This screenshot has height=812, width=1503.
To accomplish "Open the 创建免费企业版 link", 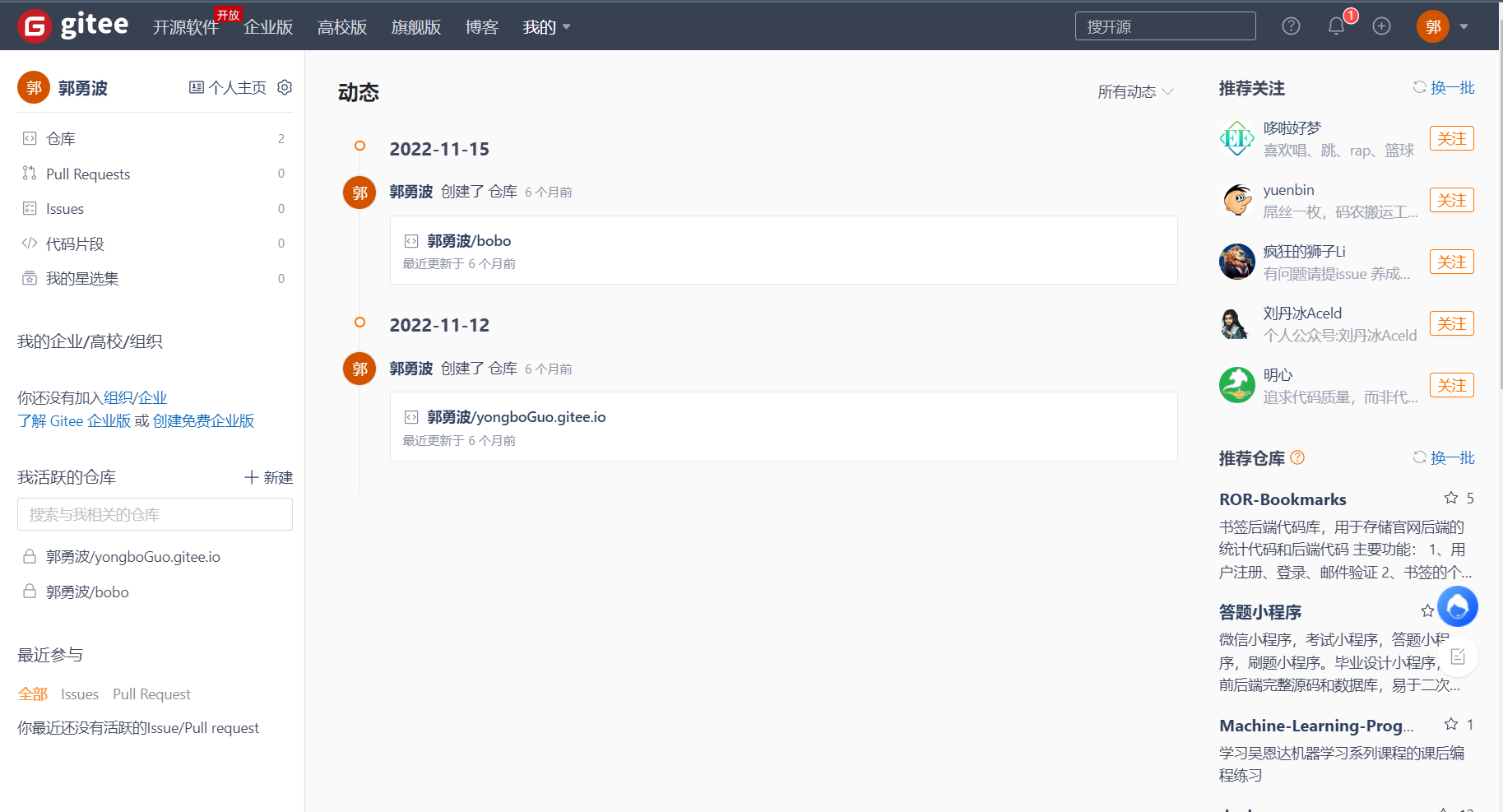I will (203, 421).
